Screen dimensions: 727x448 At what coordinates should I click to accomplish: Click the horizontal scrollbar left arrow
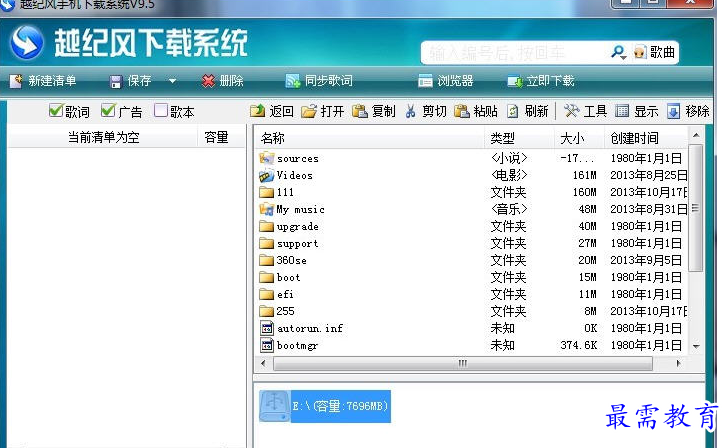[263, 364]
